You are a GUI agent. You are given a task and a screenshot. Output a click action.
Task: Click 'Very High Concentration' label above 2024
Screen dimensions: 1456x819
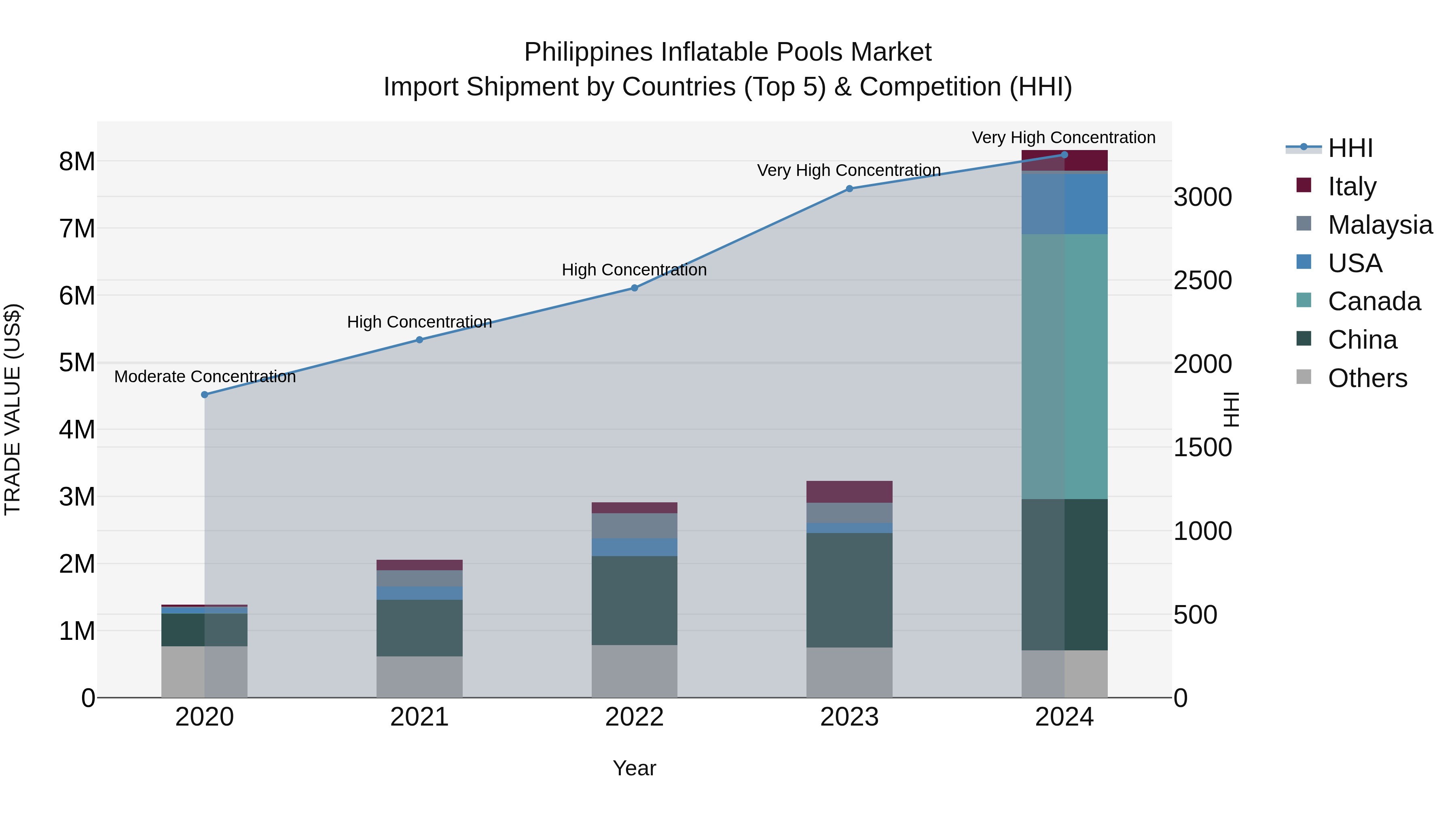tap(1064, 138)
